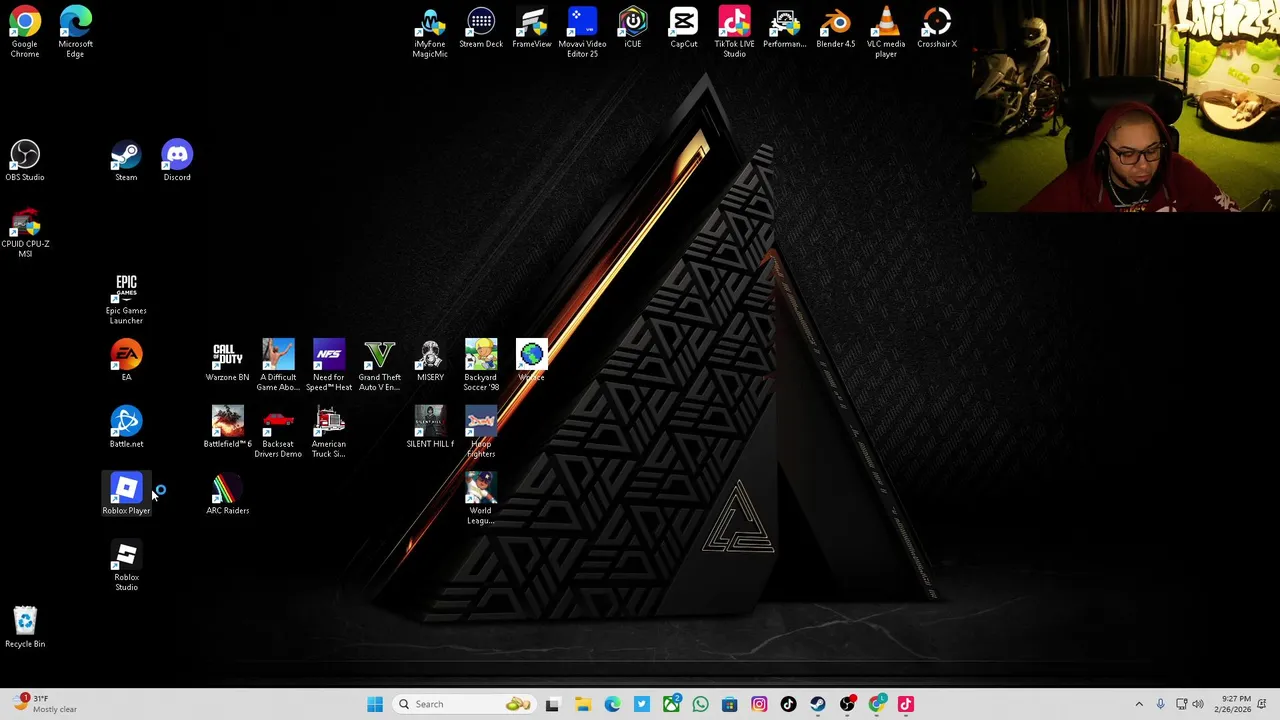The height and width of the screenshot is (720, 1280).
Task: Switch to TikTok LIVE Studio on taskbar
Action: (x=906, y=704)
